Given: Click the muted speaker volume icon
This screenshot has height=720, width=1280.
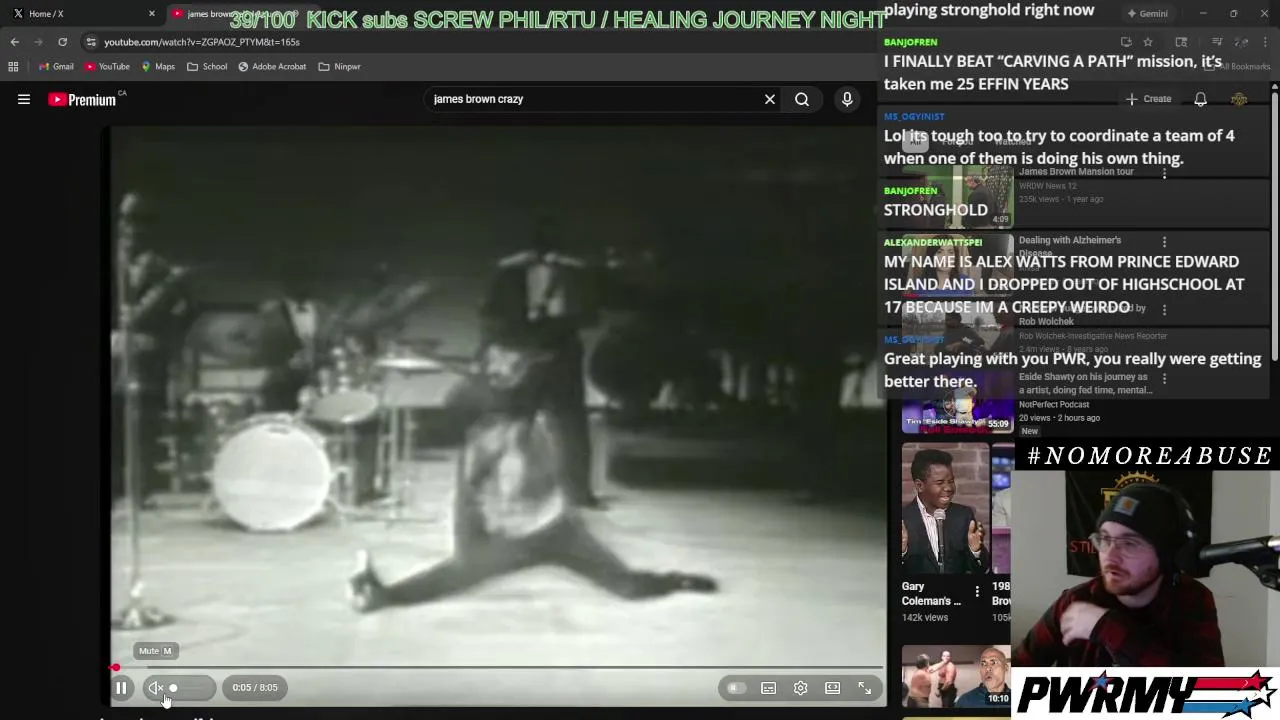Looking at the screenshot, I should pyautogui.click(x=155, y=688).
